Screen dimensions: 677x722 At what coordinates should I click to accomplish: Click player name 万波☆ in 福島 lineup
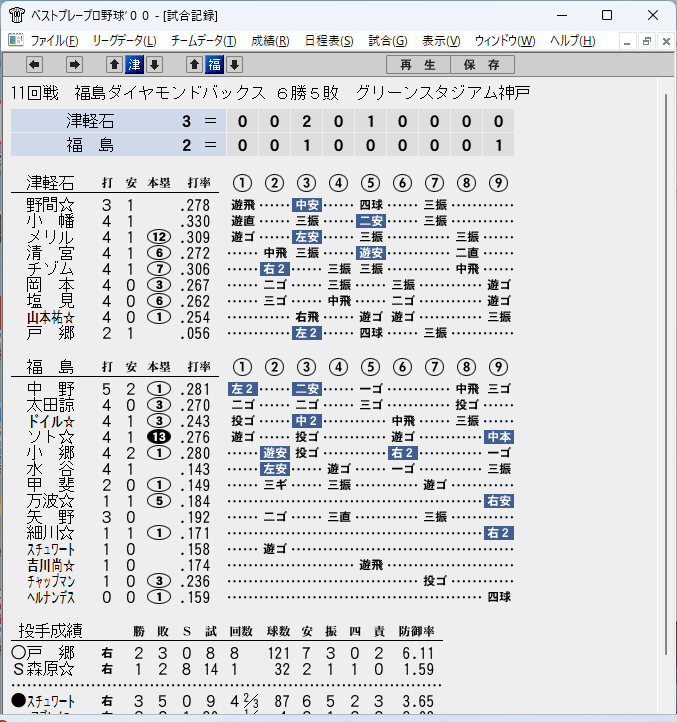(x=50, y=501)
